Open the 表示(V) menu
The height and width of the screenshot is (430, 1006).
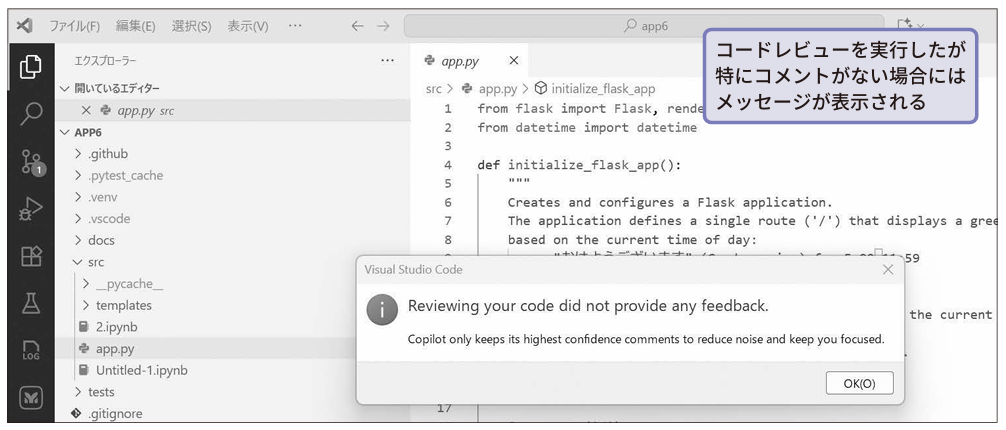coord(248,26)
